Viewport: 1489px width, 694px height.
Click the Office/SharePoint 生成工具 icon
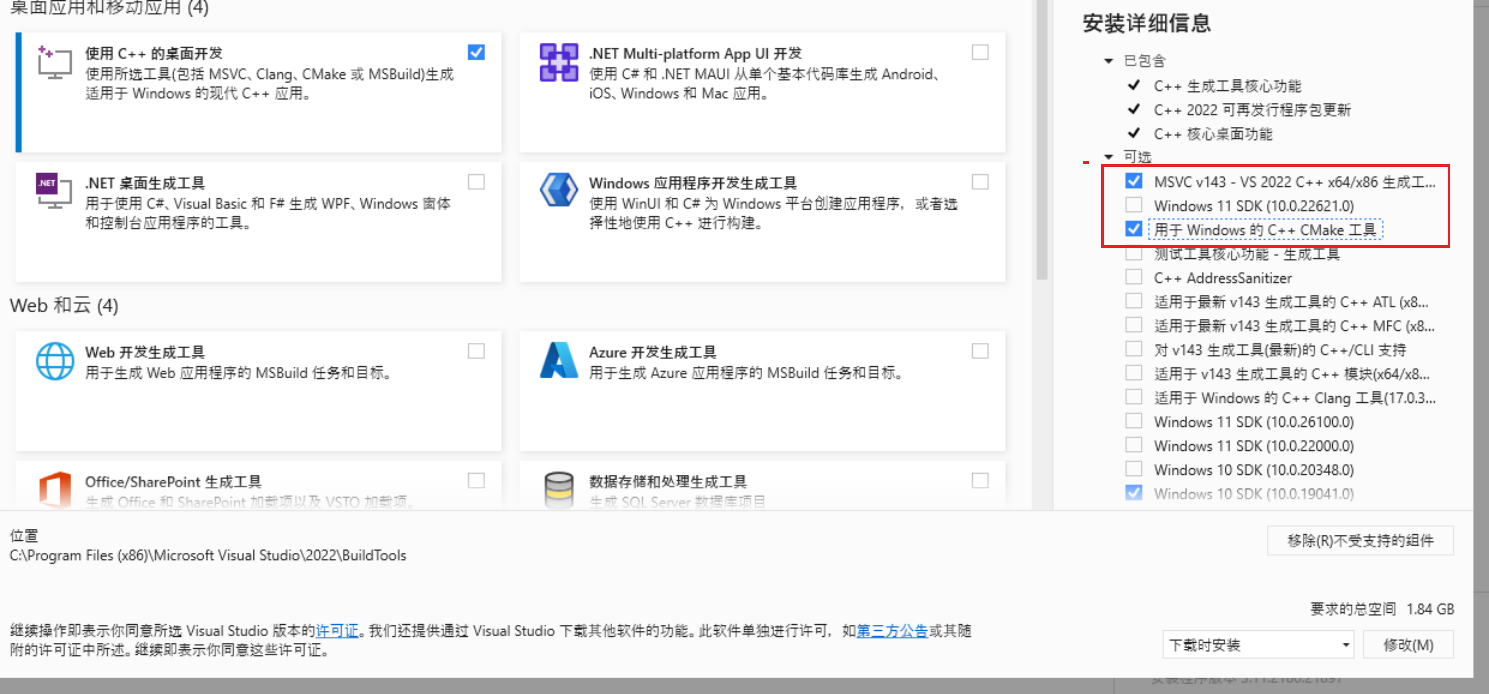click(55, 490)
